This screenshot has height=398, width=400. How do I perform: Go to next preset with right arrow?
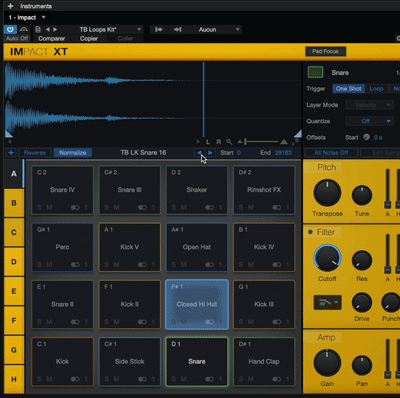tap(55, 30)
